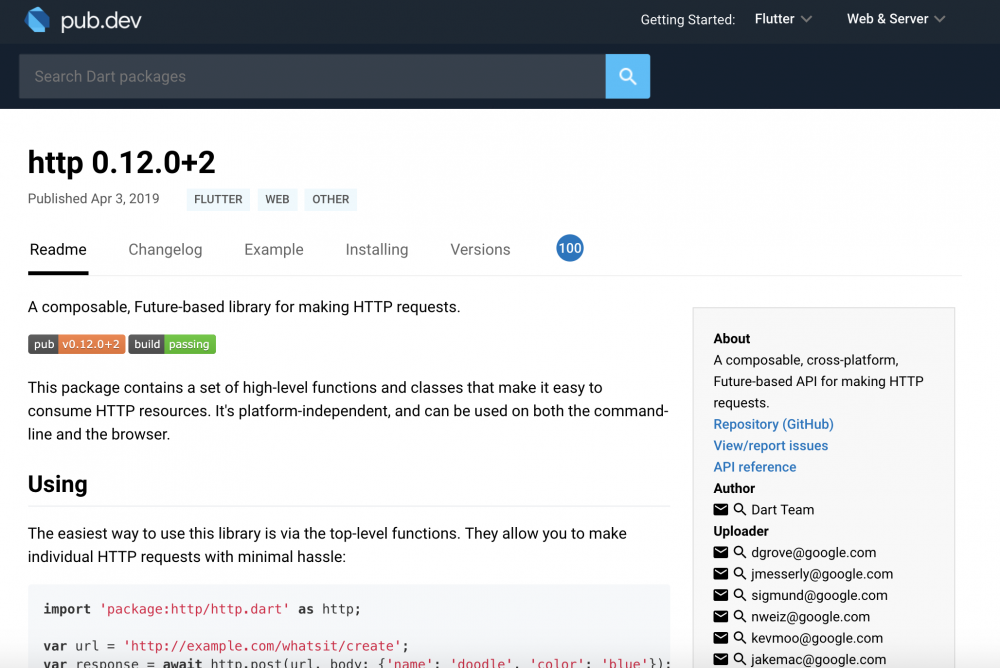The image size is (1000, 668).
Task: Switch to the Changelog tab
Action: coord(165,250)
